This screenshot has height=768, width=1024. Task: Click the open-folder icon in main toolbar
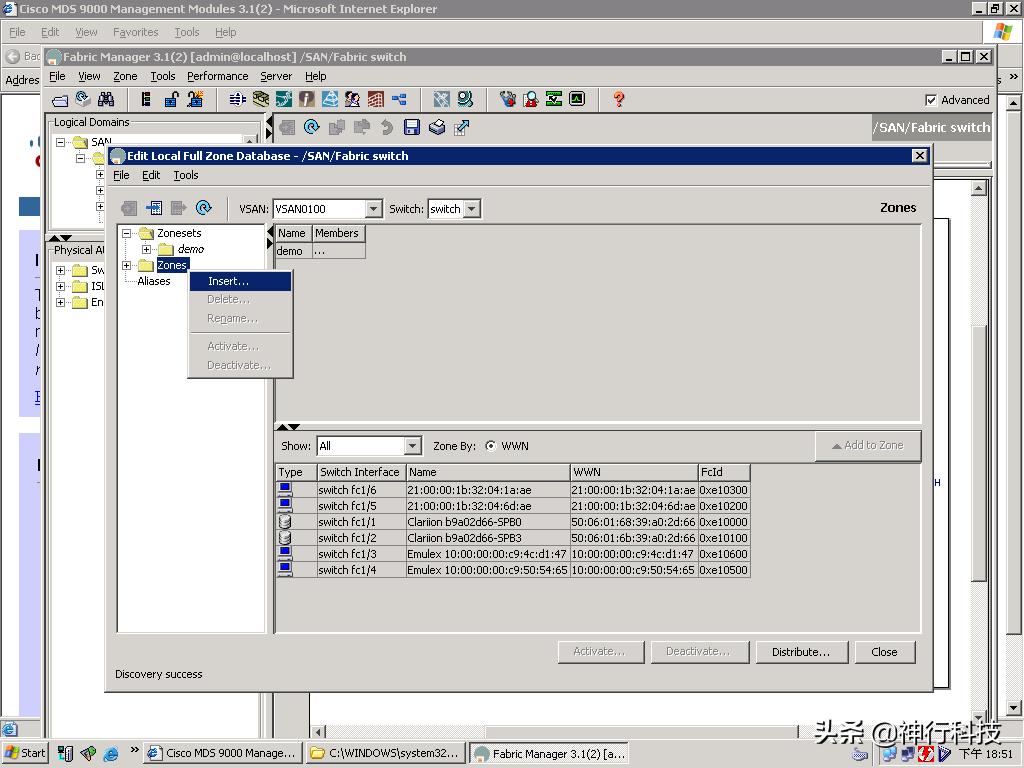point(60,99)
